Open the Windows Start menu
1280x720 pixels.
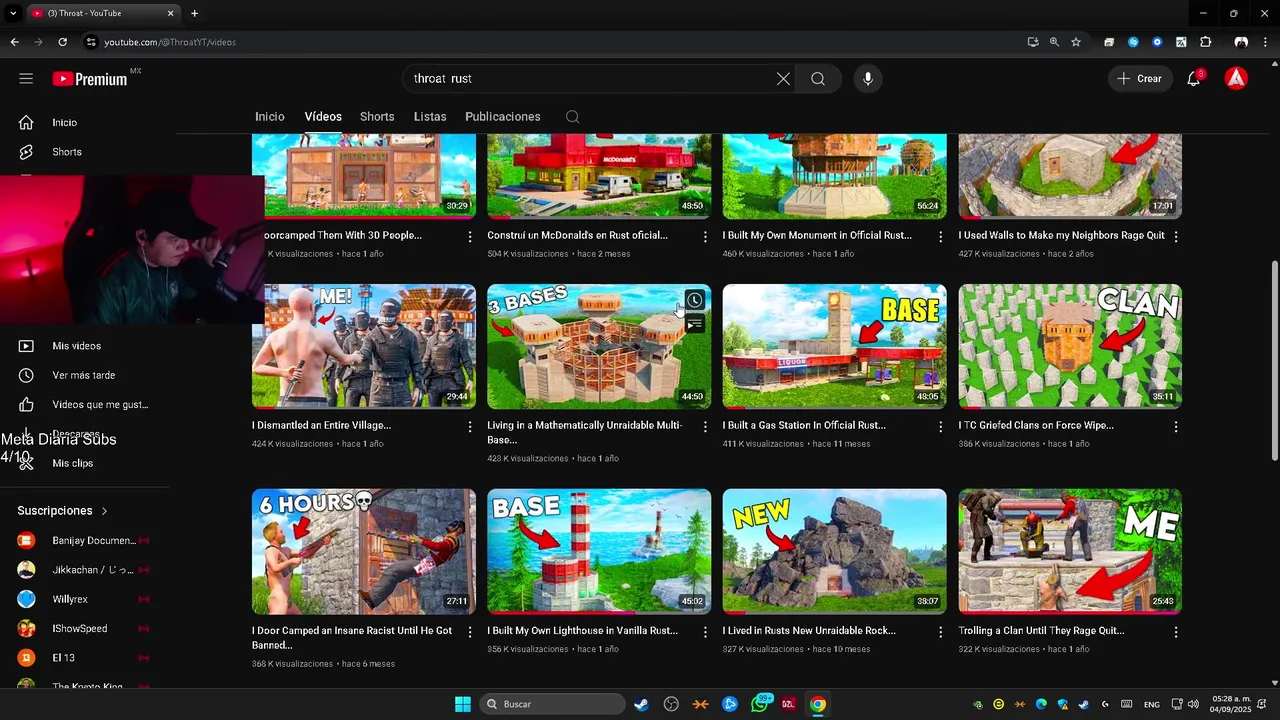tap(463, 704)
